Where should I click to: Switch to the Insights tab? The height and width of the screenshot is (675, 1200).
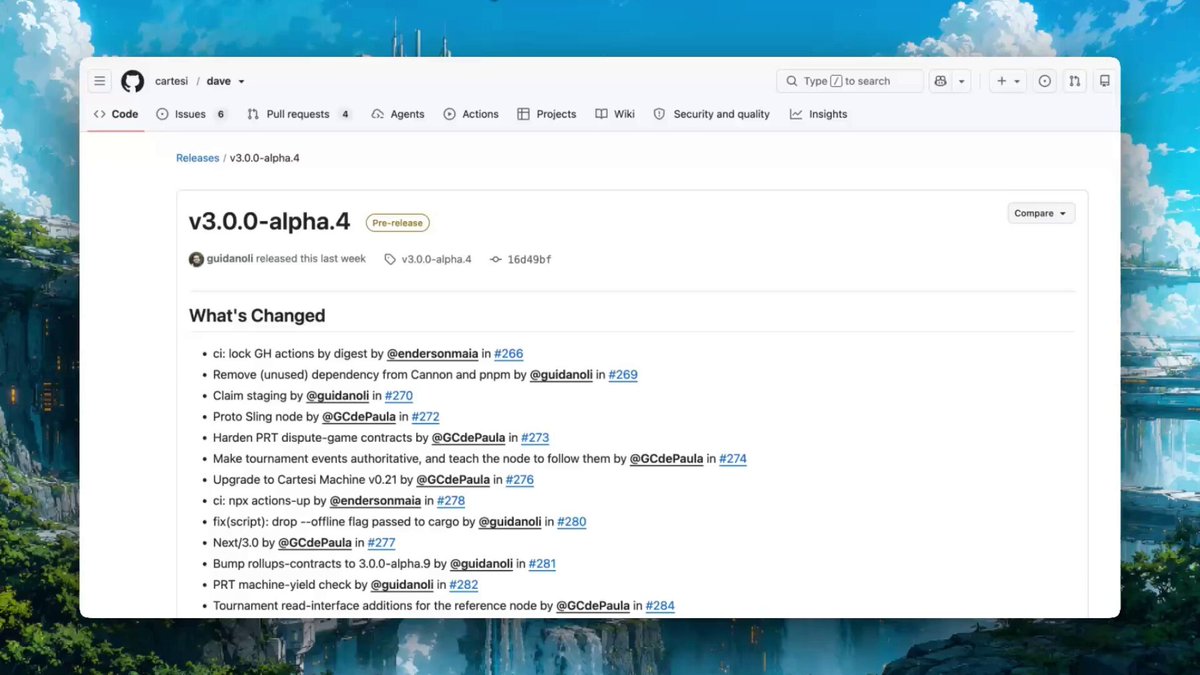click(x=818, y=114)
